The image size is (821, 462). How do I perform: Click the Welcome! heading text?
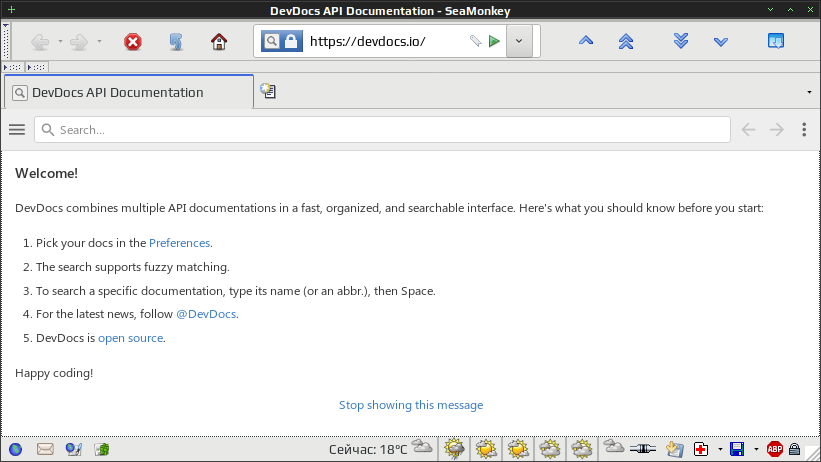47,173
